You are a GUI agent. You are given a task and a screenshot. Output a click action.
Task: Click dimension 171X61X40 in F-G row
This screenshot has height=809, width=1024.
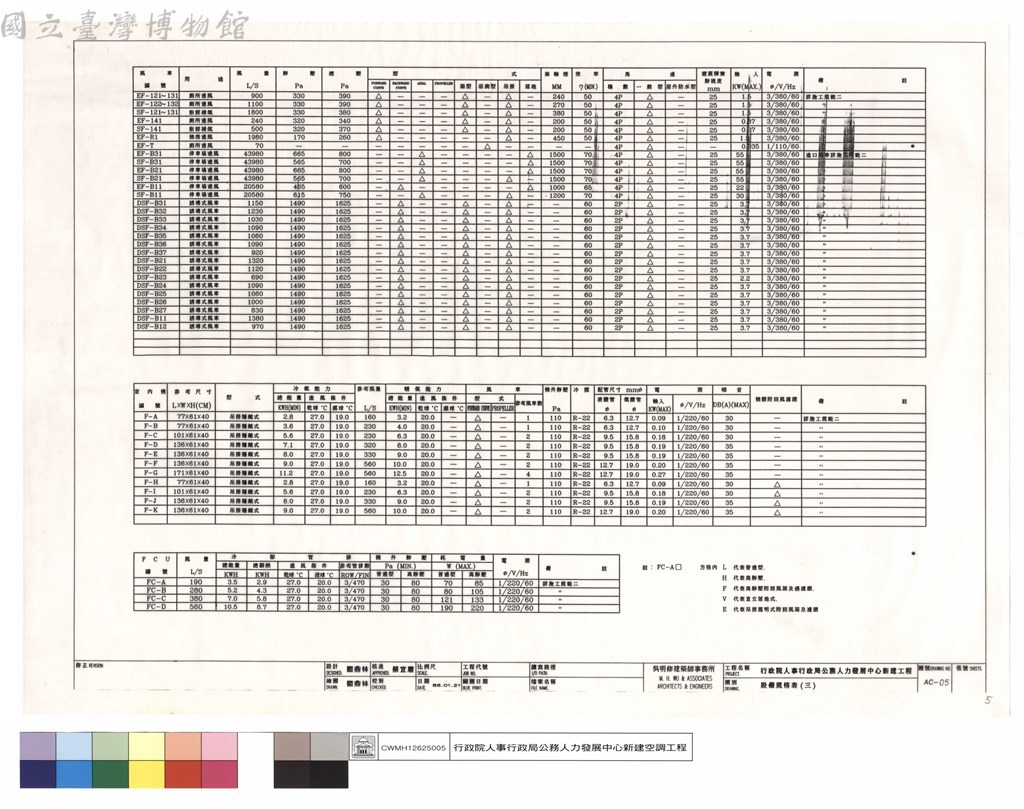191,473
